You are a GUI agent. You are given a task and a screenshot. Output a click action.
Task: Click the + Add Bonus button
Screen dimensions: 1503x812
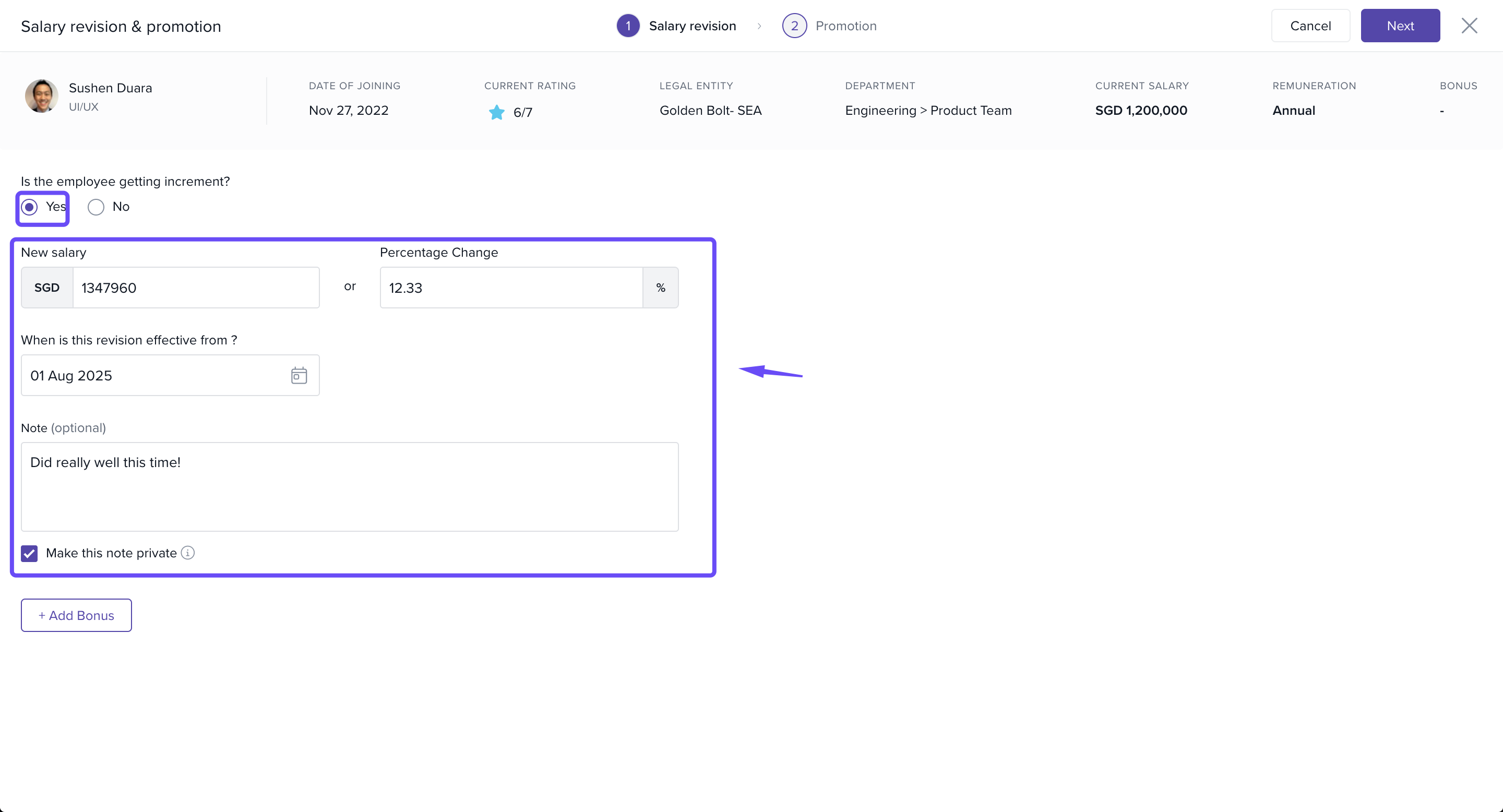pyautogui.click(x=76, y=615)
